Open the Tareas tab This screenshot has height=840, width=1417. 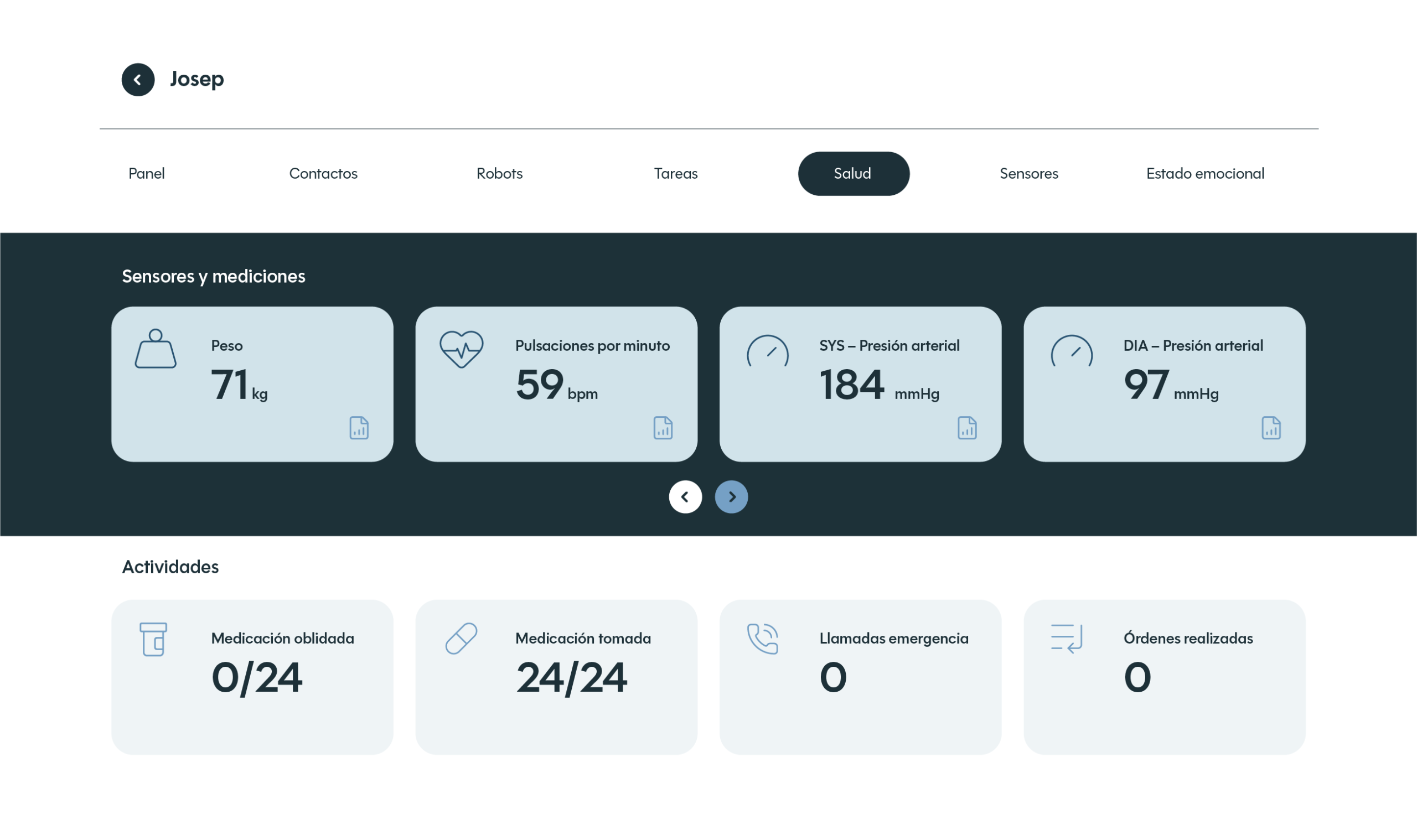click(676, 174)
